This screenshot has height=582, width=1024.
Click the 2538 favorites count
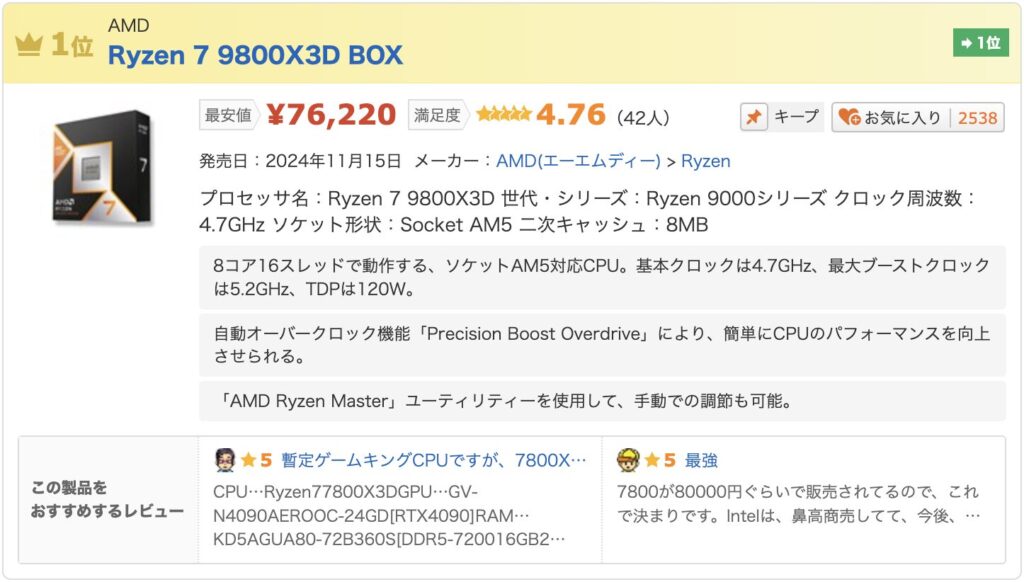coord(977,117)
